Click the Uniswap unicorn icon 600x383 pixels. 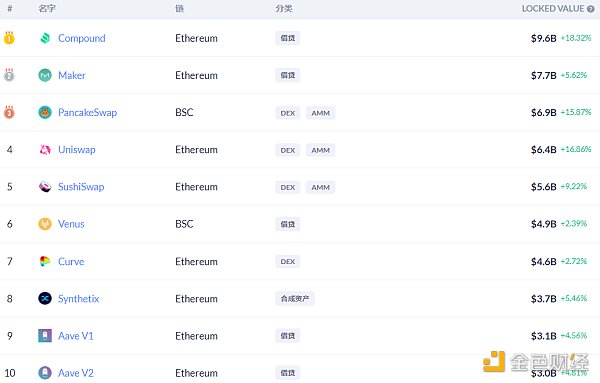click(x=45, y=150)
